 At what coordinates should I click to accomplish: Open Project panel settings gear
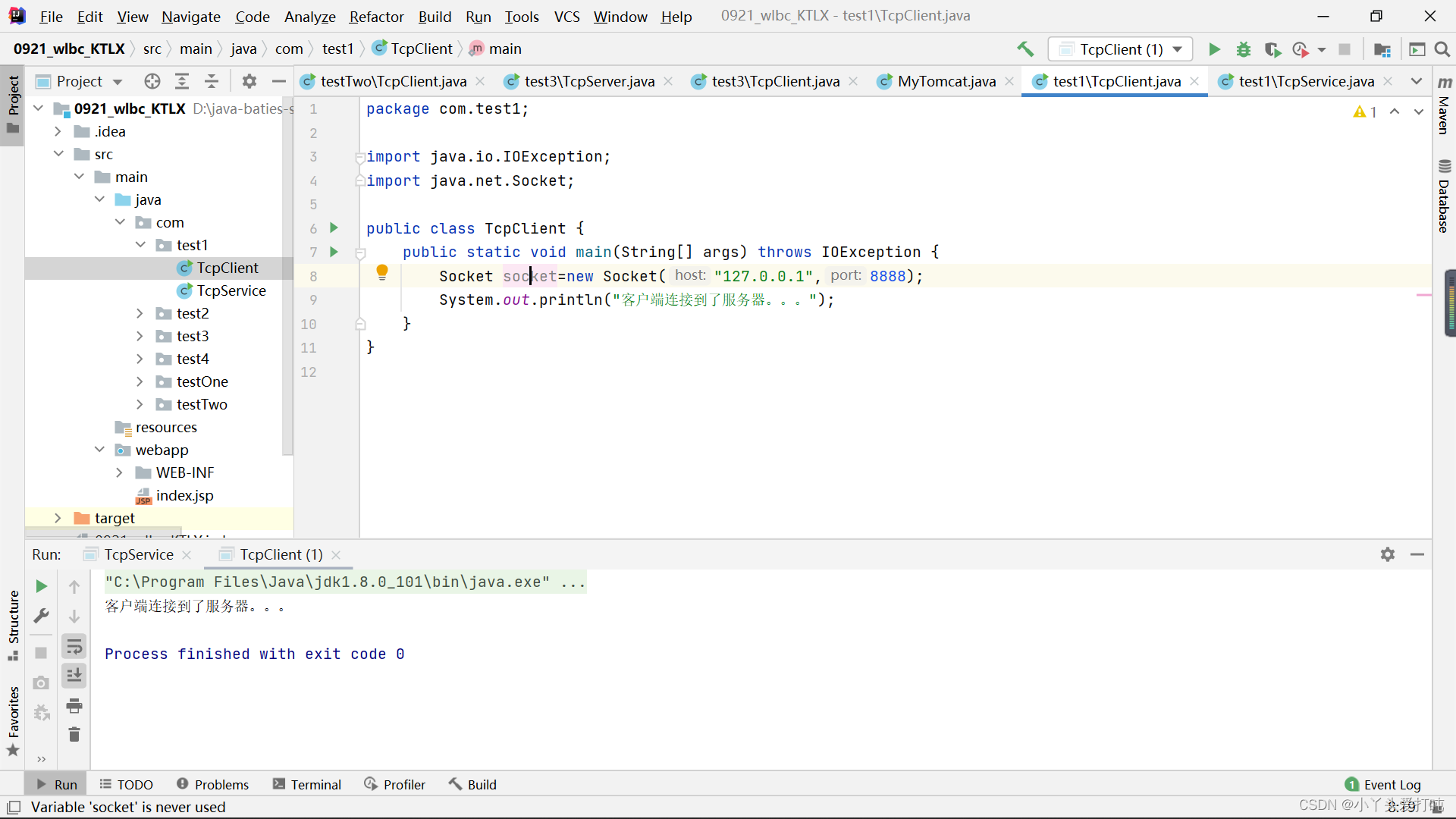pos(249,81)
